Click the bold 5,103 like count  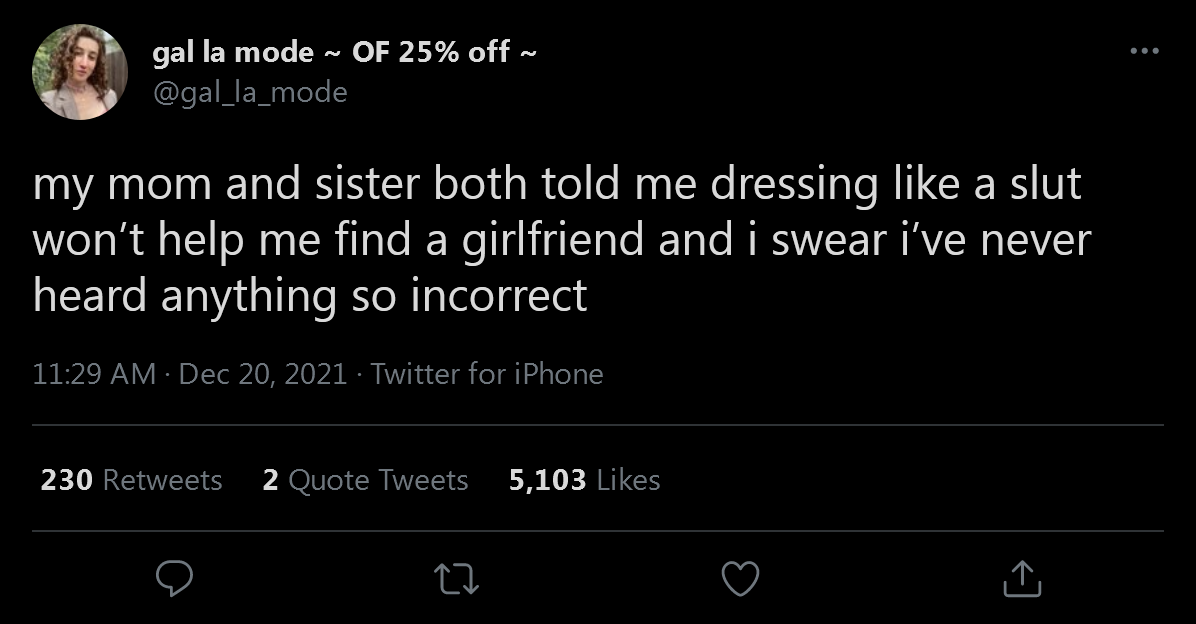click(x=547, y=480)
